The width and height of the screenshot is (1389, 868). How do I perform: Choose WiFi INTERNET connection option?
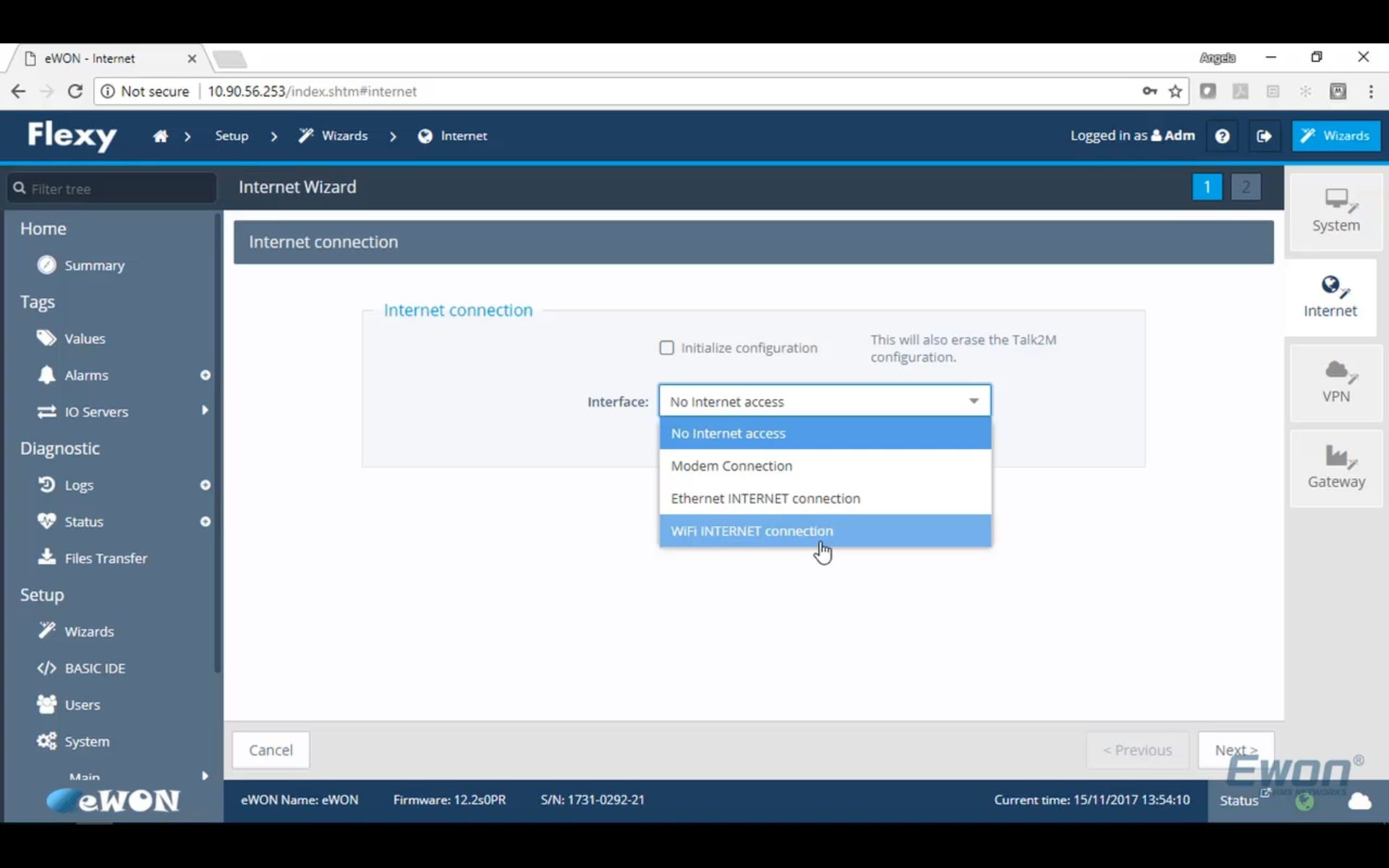[825, 531]
